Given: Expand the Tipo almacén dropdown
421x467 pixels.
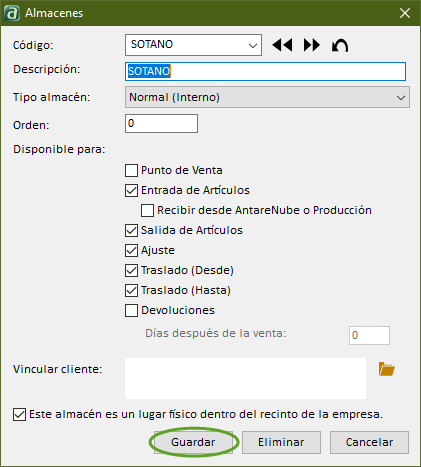Looking at the screenshot, I should point(267,97).
